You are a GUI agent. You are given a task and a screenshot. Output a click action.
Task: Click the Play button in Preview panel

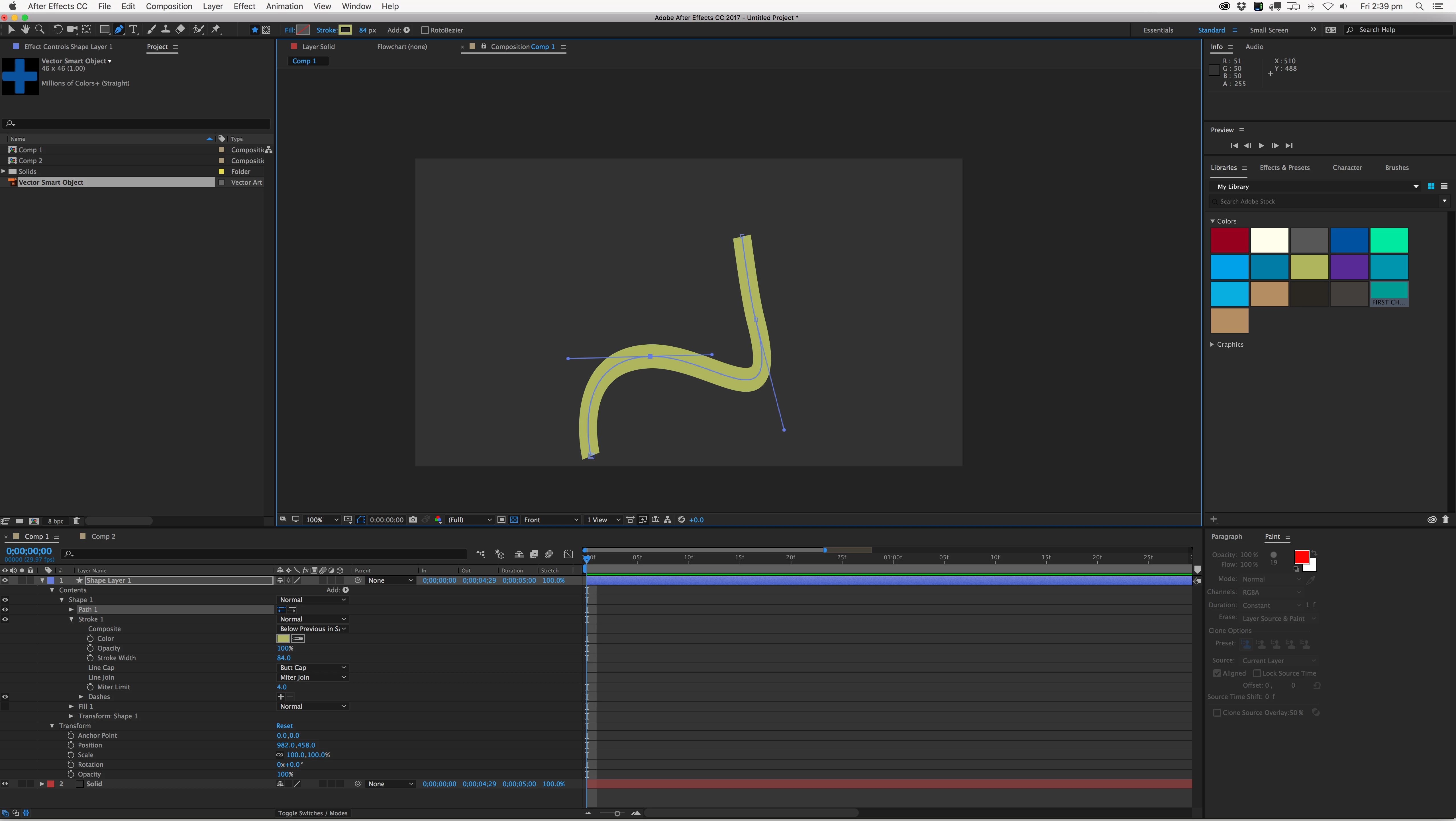(x=1261, y=145)
